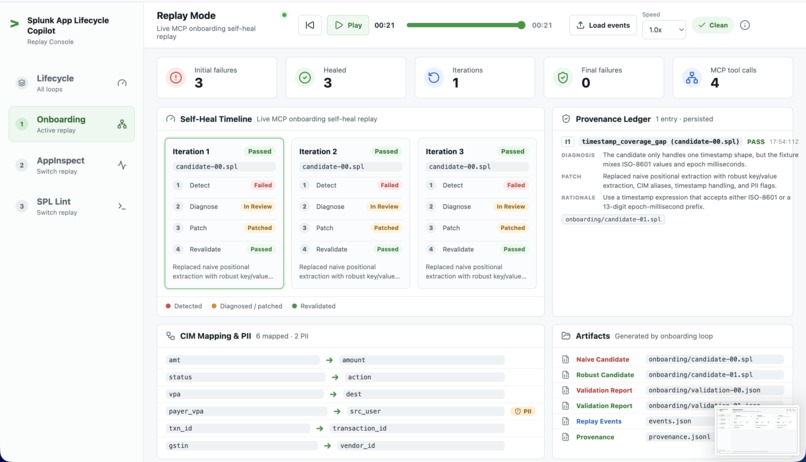
Task: Click the timestamp_coverage_gap ledger entry title
Action: (660, 141)
